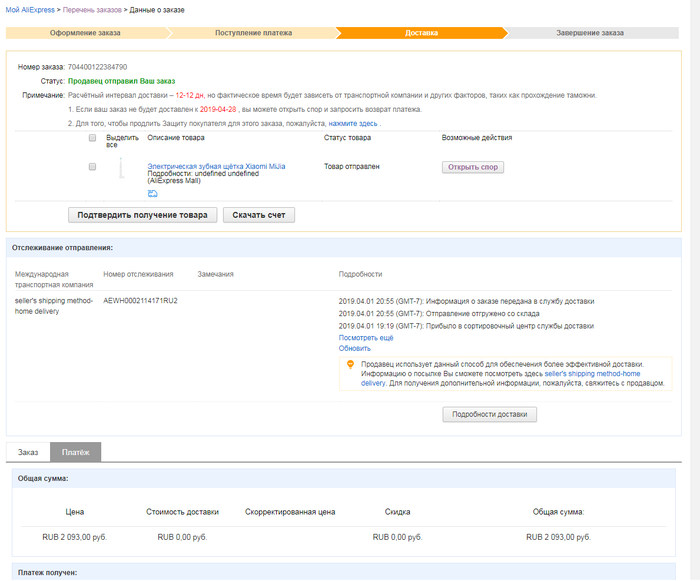Switch to the 'Платёж' tab

(76, 452)
